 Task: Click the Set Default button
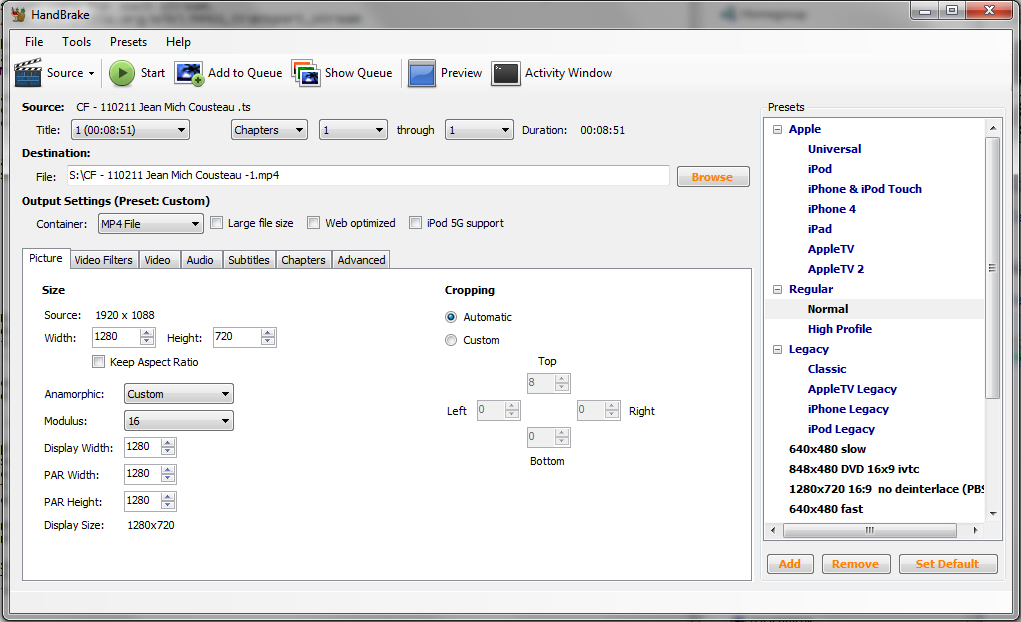948,564
